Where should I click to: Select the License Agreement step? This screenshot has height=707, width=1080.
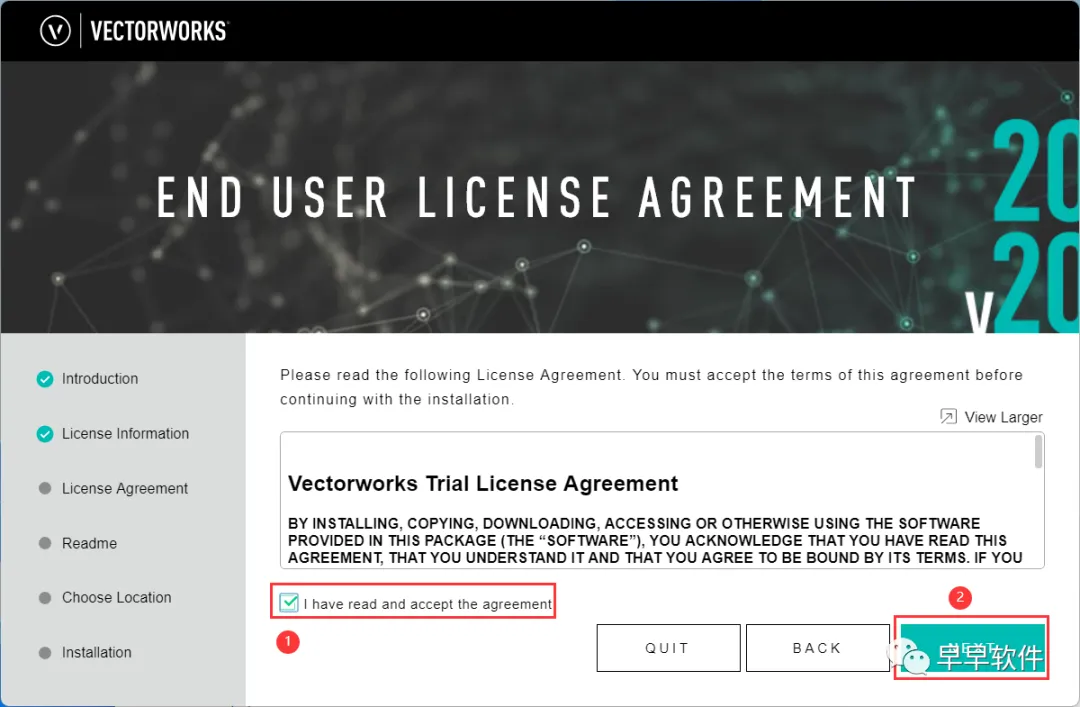click(x=125, y=489)
